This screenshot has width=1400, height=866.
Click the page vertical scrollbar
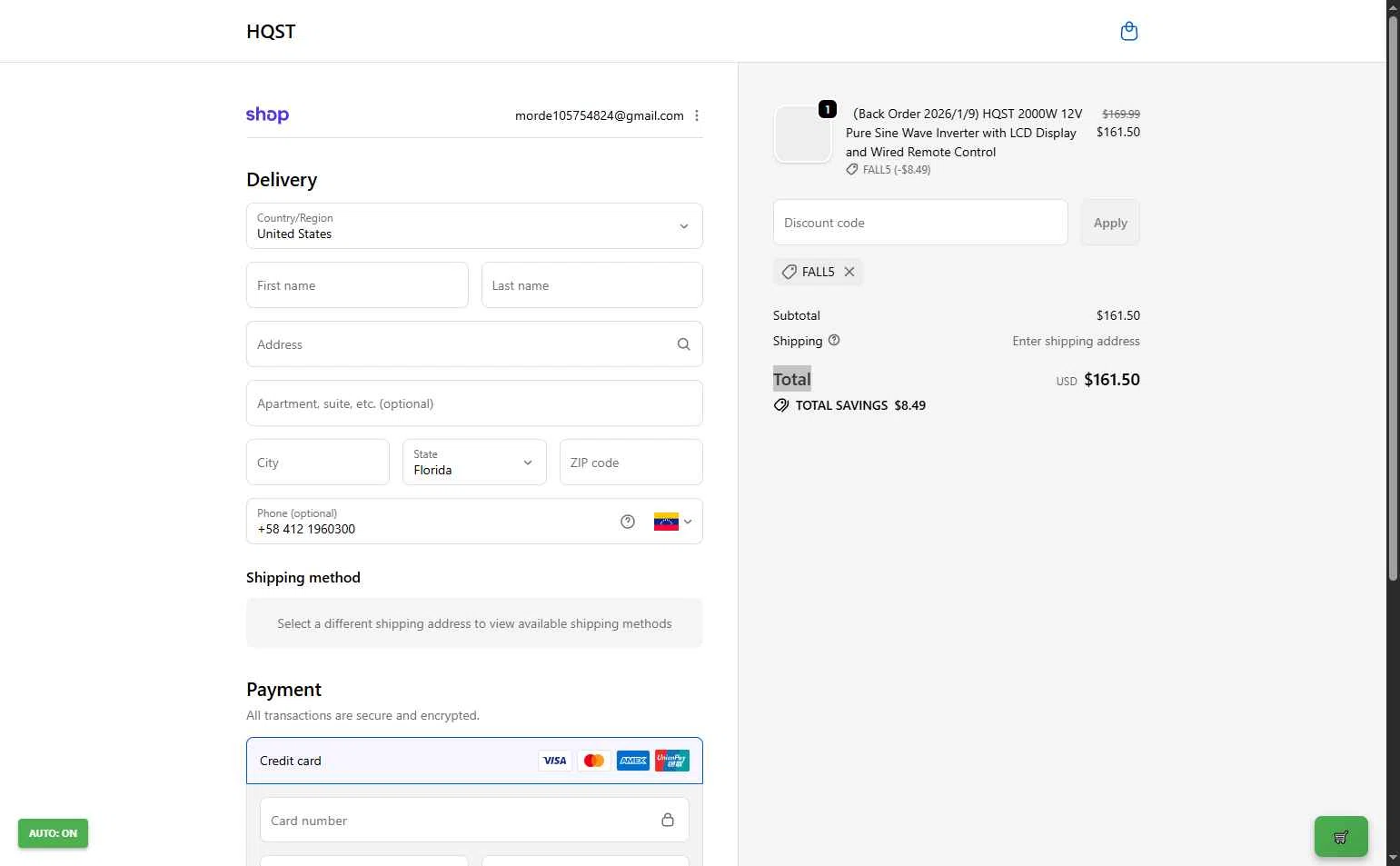click(1393, 298)
